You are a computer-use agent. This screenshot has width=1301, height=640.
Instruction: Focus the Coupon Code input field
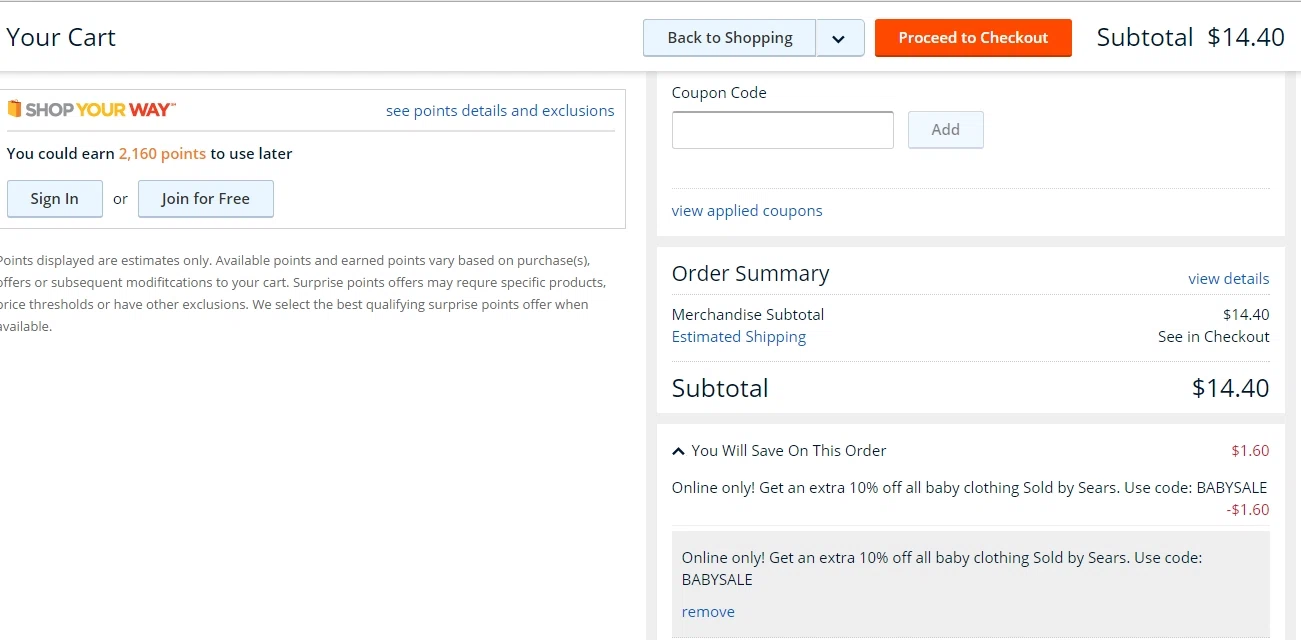click(x=782, y=130)
